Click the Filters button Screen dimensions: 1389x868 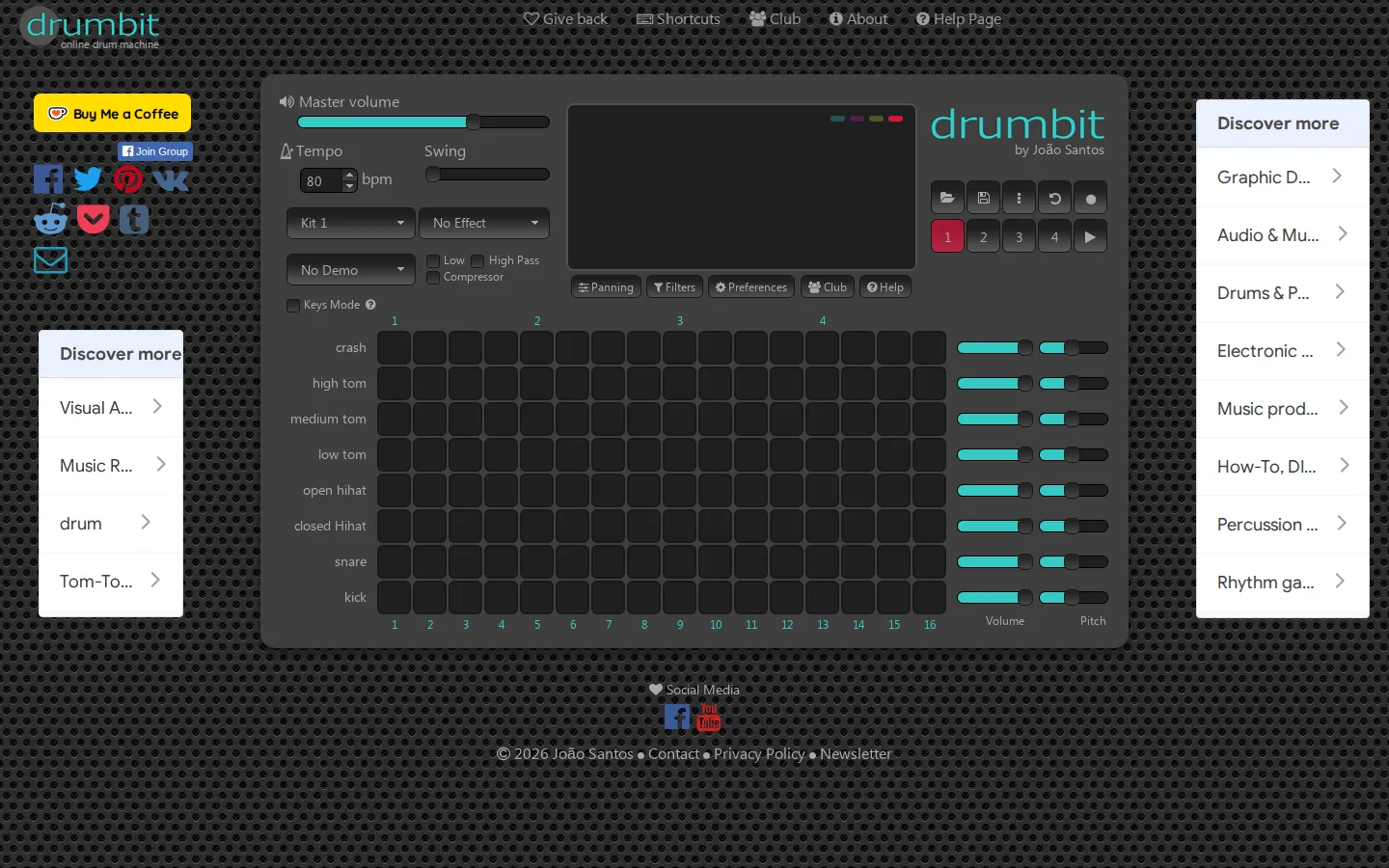674,287
